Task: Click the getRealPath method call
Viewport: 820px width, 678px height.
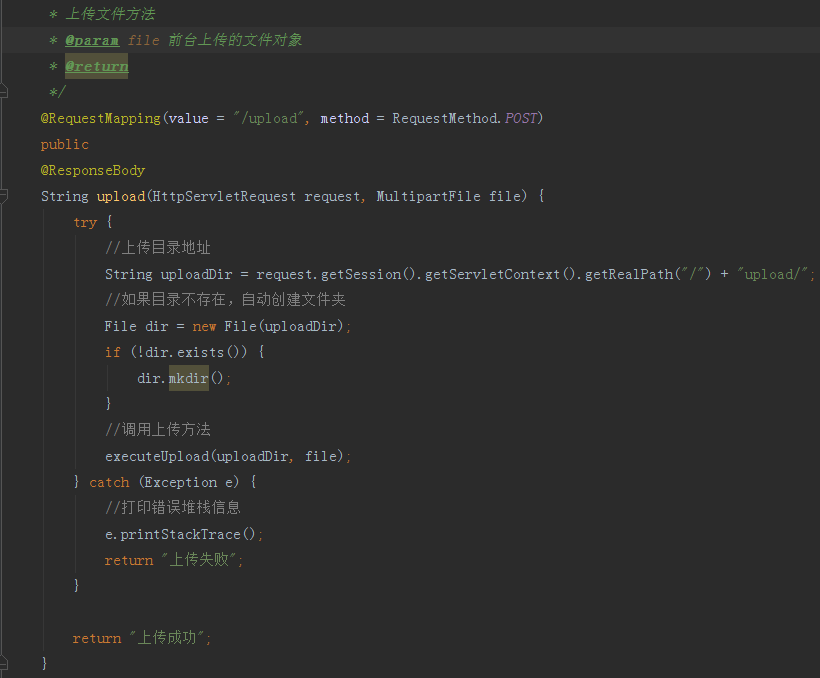Action: pos(628,274)
